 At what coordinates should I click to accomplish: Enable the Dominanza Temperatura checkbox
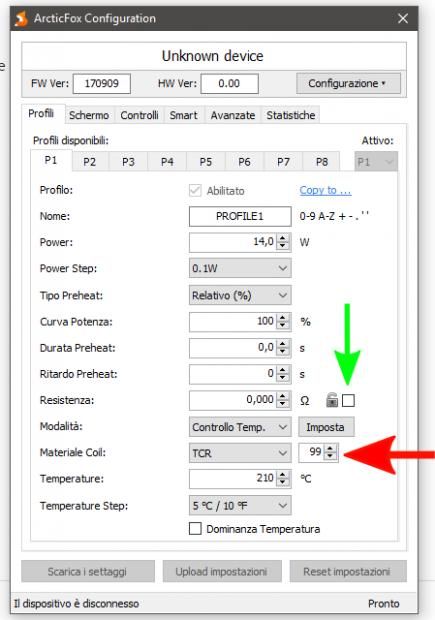coord(195,529)
